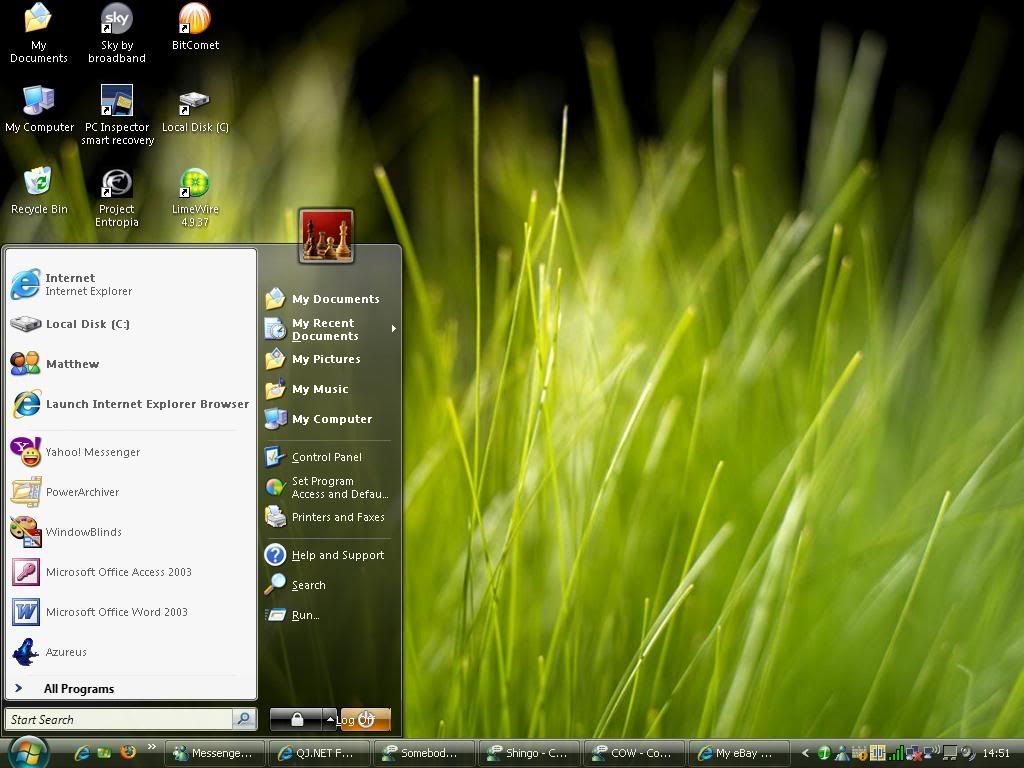This screenshot has height=768, width=1024.
Task: Switch to Somebod... conversation taskbar button
Action: click(x=424, y=753)
